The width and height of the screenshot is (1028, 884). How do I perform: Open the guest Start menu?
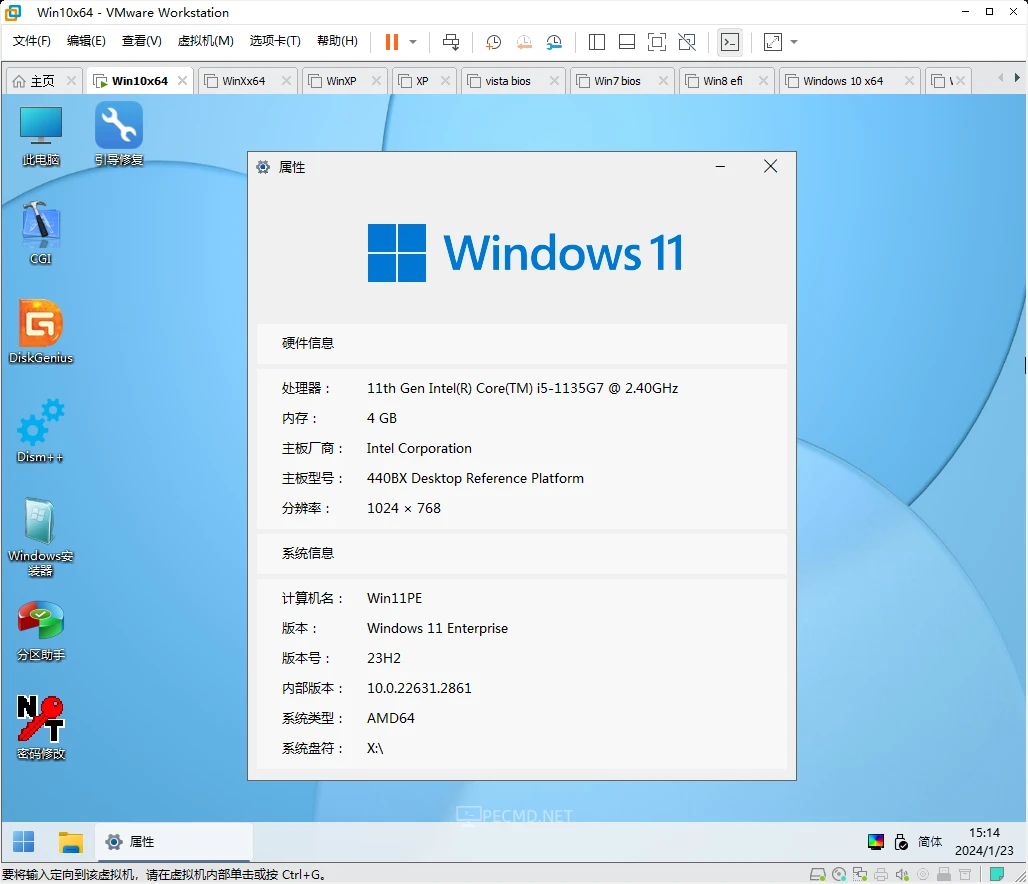(24, 841)
